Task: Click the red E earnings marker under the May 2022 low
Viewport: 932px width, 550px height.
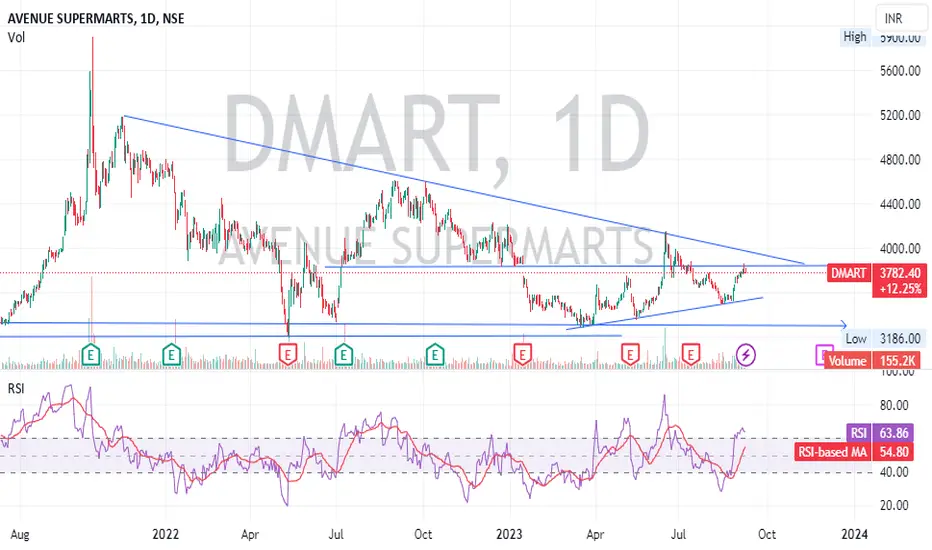Action: (x=288, y=356)
